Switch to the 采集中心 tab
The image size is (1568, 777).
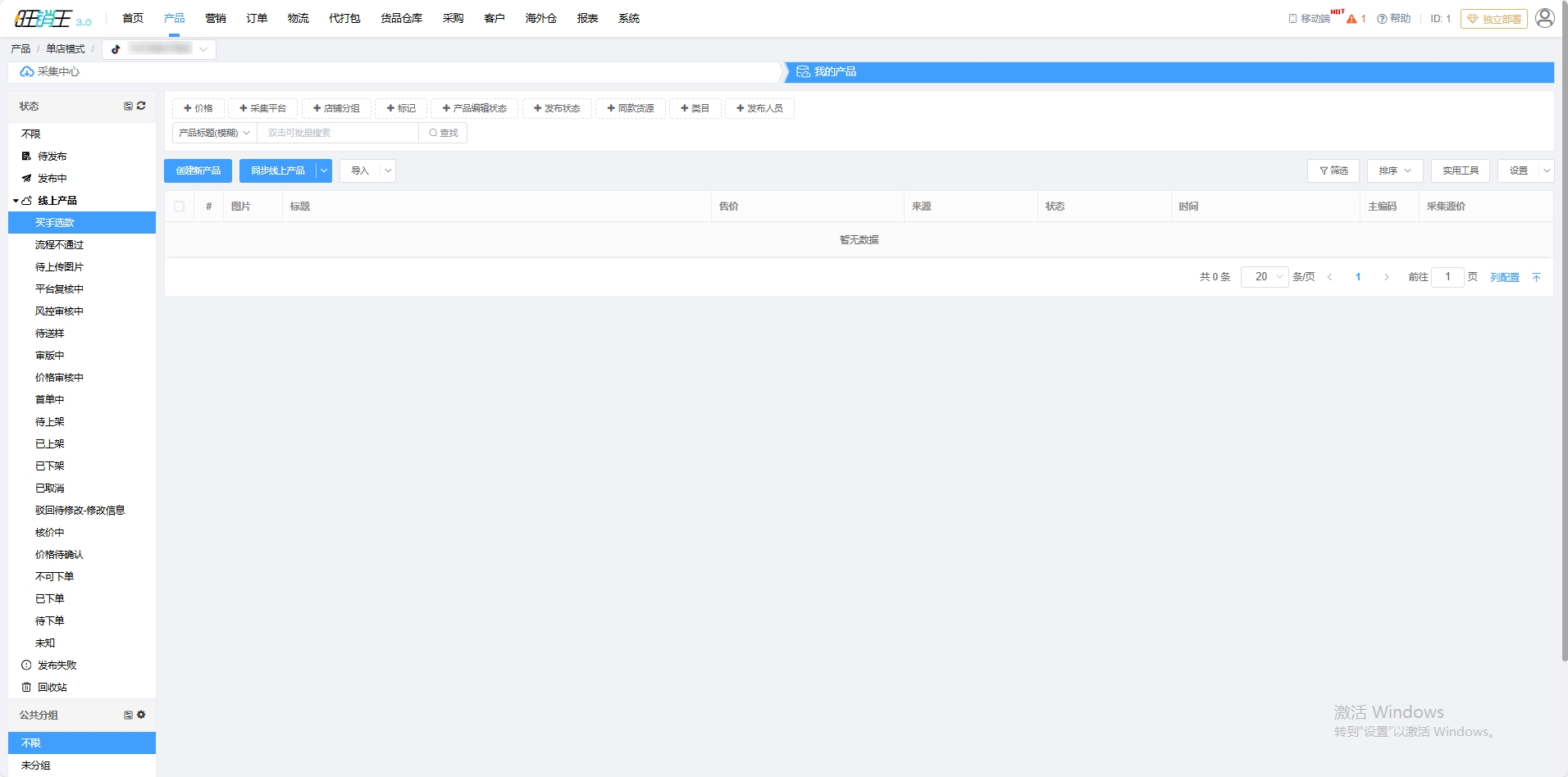coord(57,72)
